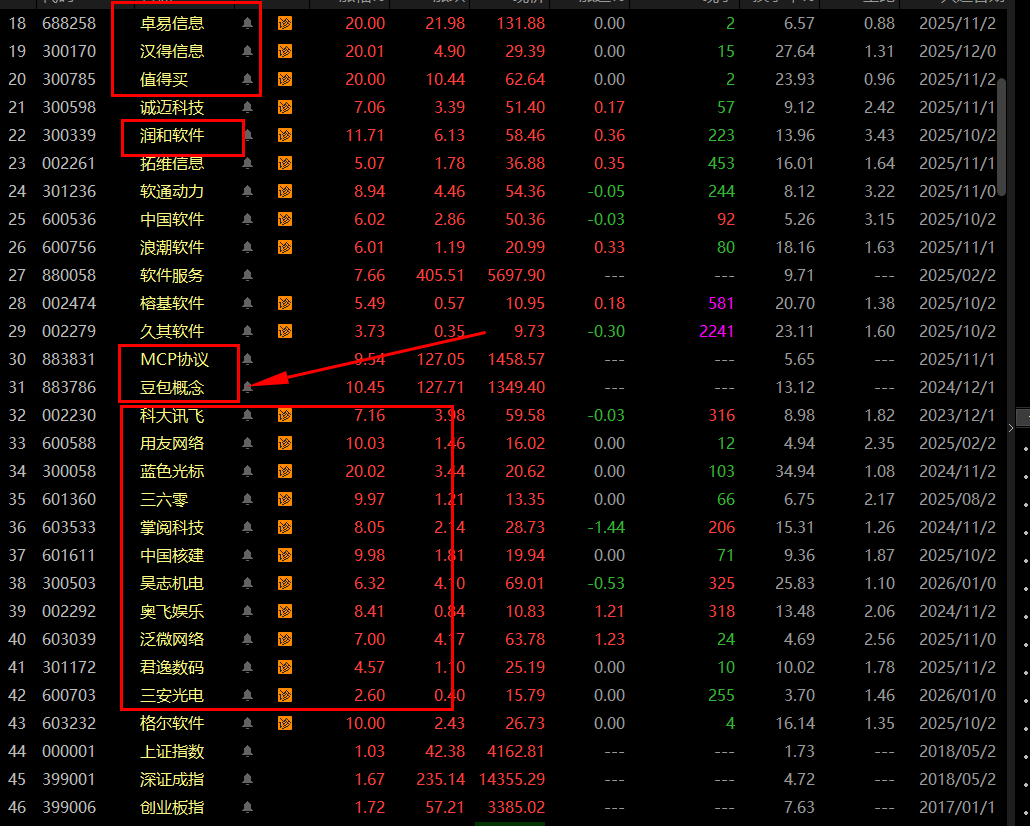Open the orange info icon for 润和软件
The image size is (1030, 826).
click(x=285, y=135)
